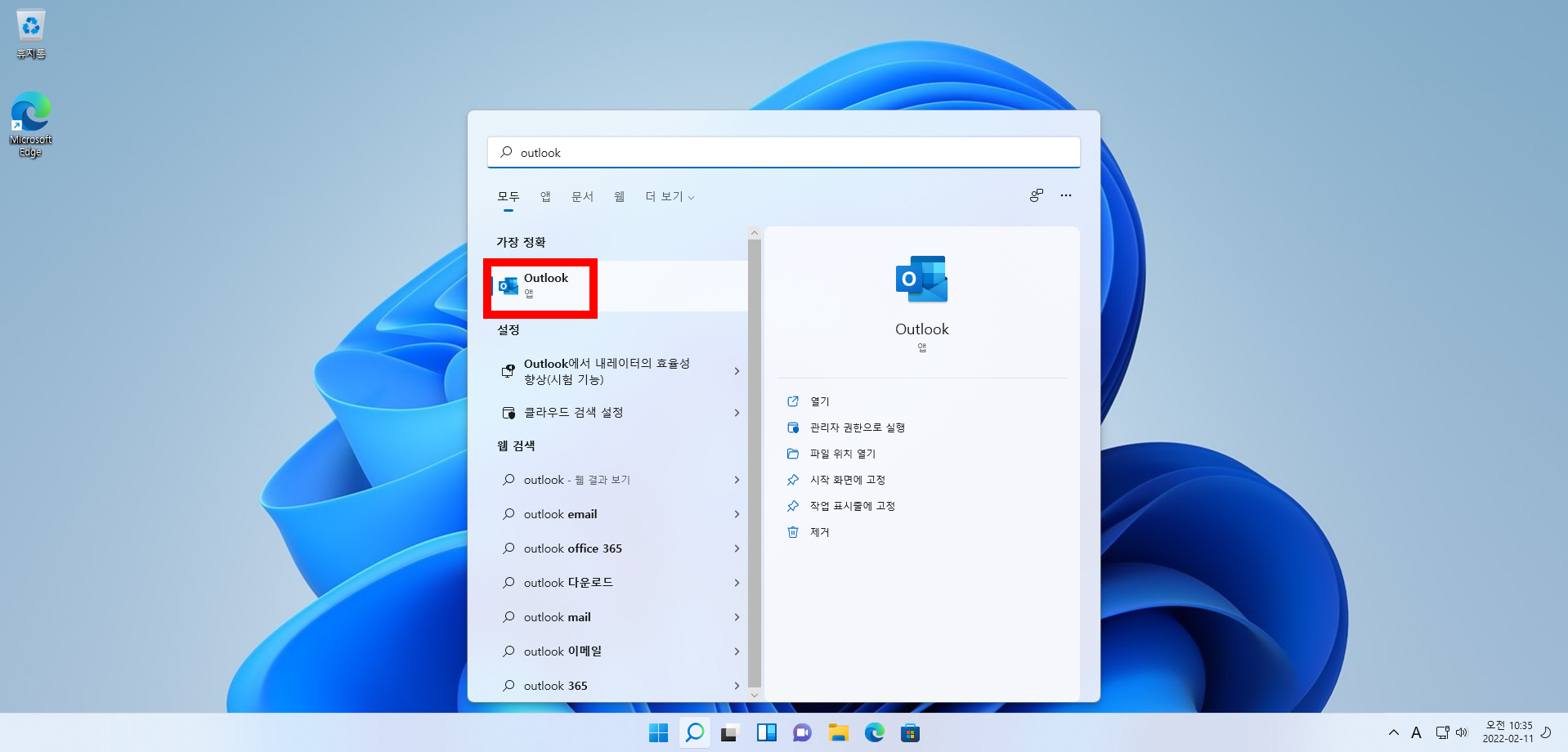Expand arrow for 'outlook mail'
The image size is (1568, 752).
pos(737,617)
